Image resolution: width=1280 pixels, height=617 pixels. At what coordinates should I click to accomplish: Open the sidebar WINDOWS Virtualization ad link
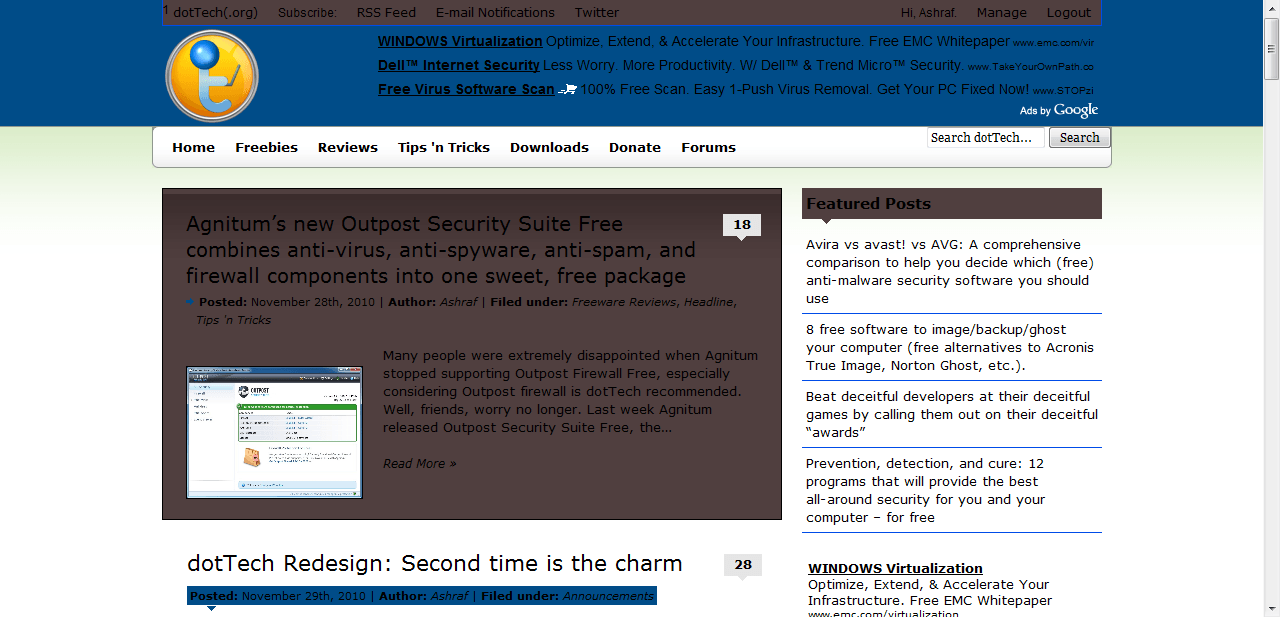(895, 568)
